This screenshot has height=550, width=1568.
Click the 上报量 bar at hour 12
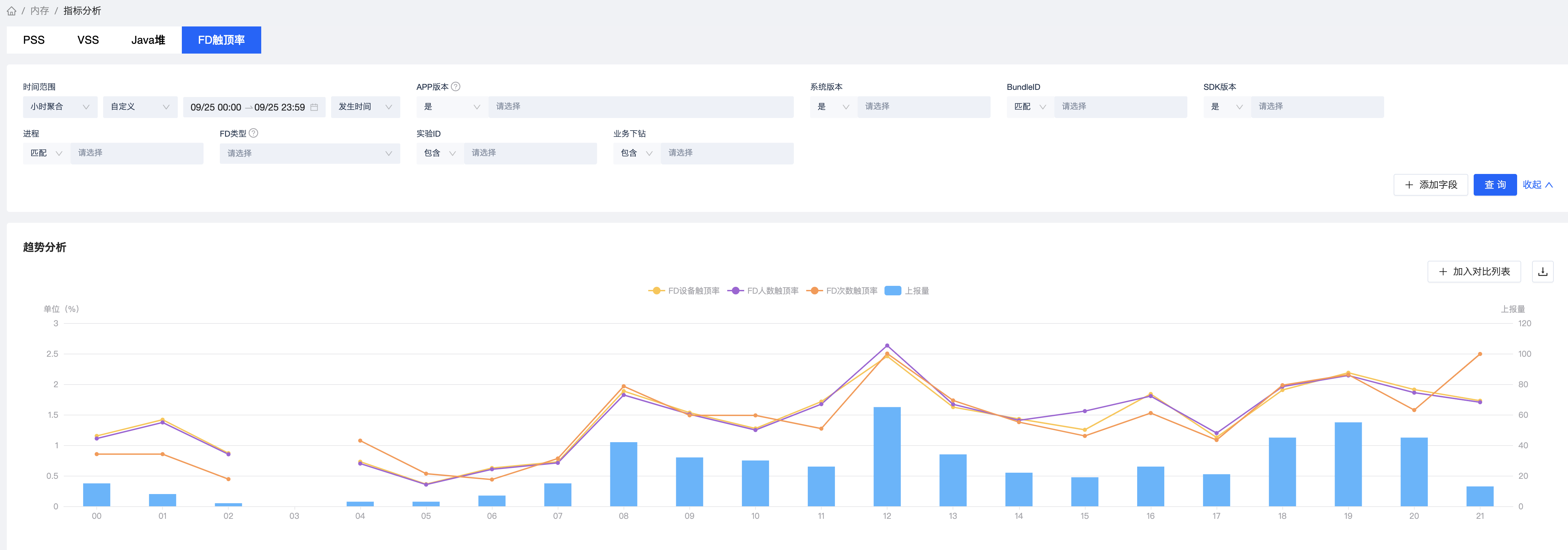[x=887, y=456]
